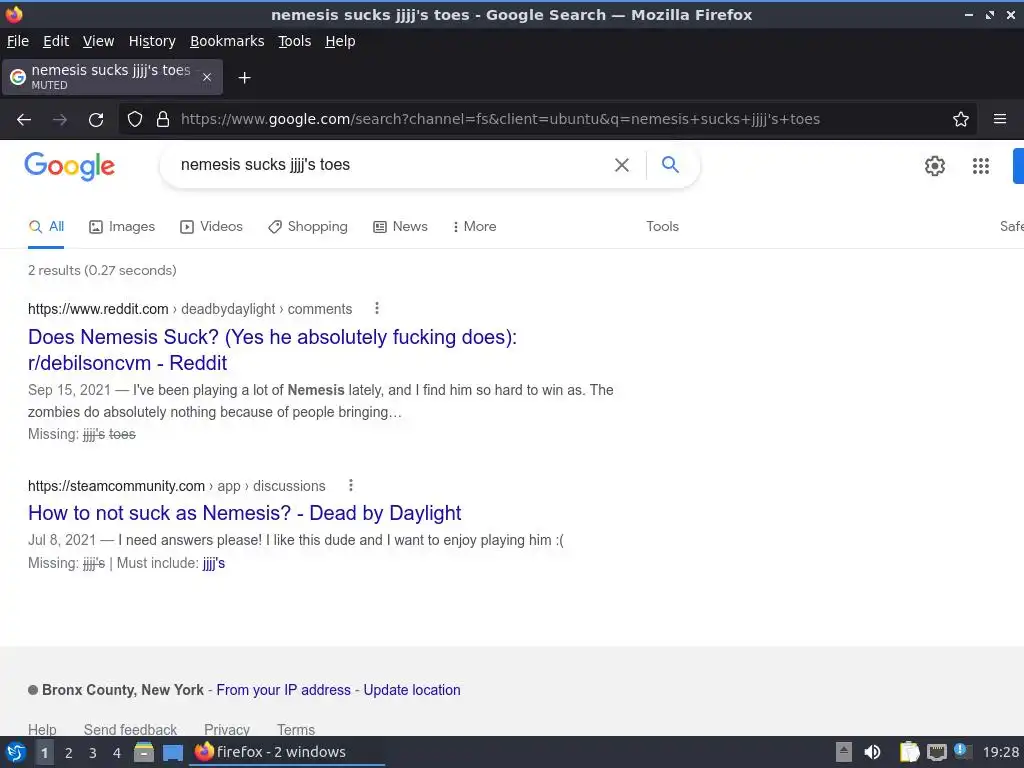Open the Terms footer link
The height and width of the screenshot is (768, 1024).
click(296, 729)
